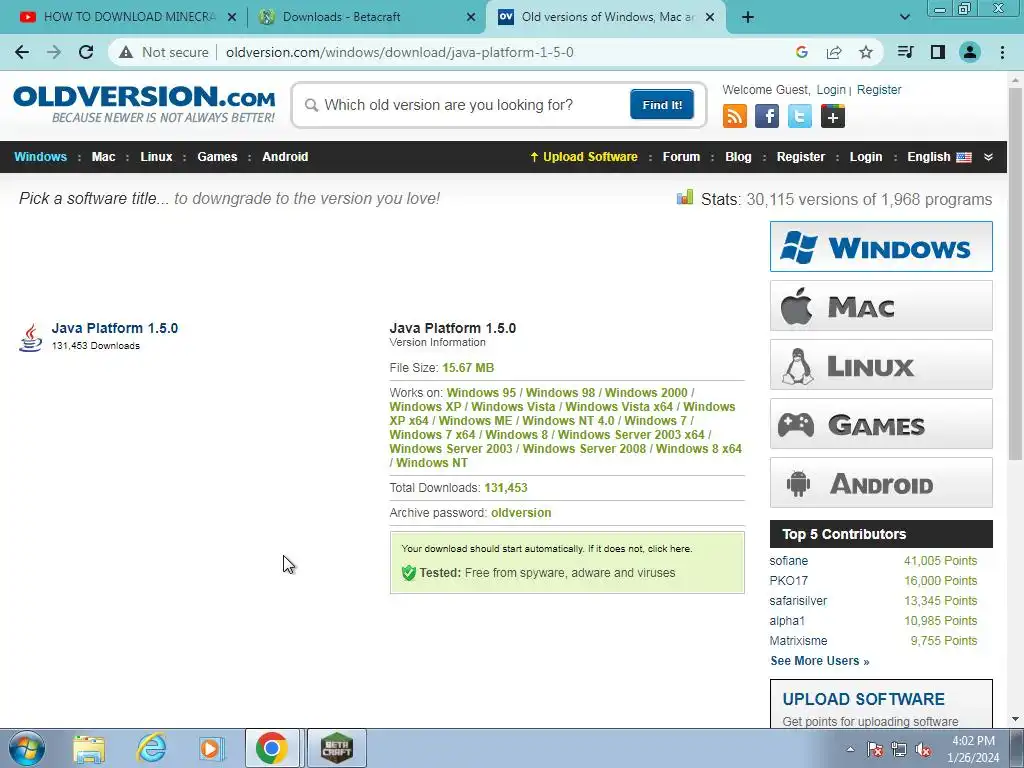1024x768 pixels.
Task: Close the YouTube Minecraft tab
Action: click(x=232, y=17)
